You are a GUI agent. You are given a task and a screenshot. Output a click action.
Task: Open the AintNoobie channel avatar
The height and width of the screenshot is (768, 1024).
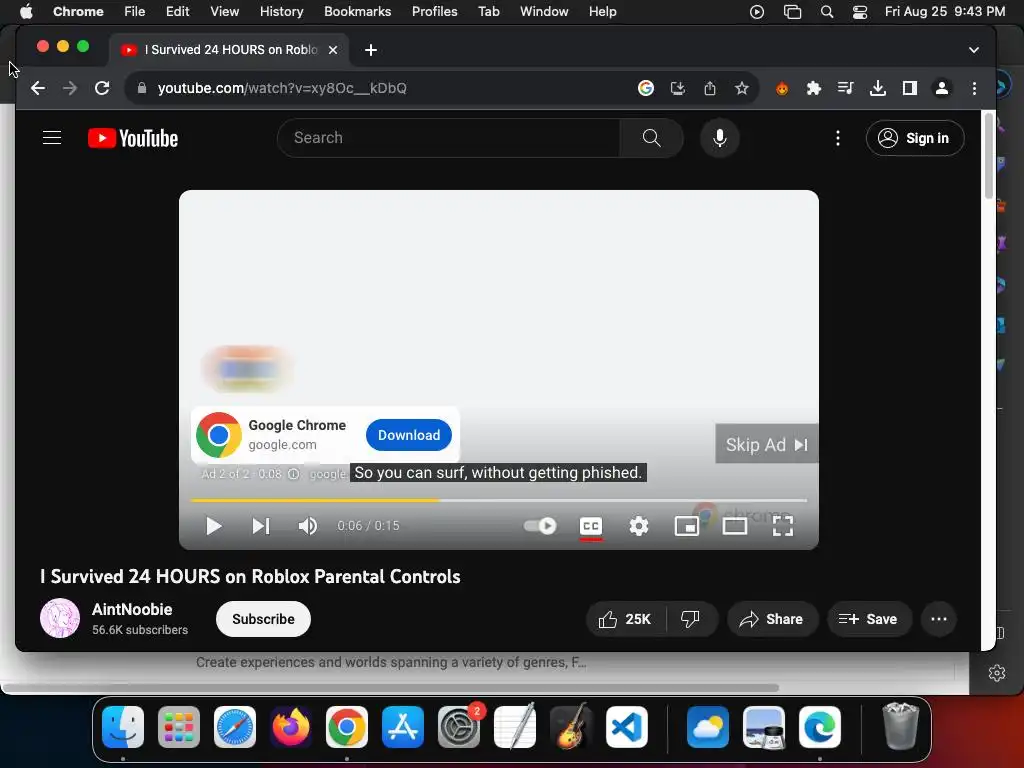[60, 618]
